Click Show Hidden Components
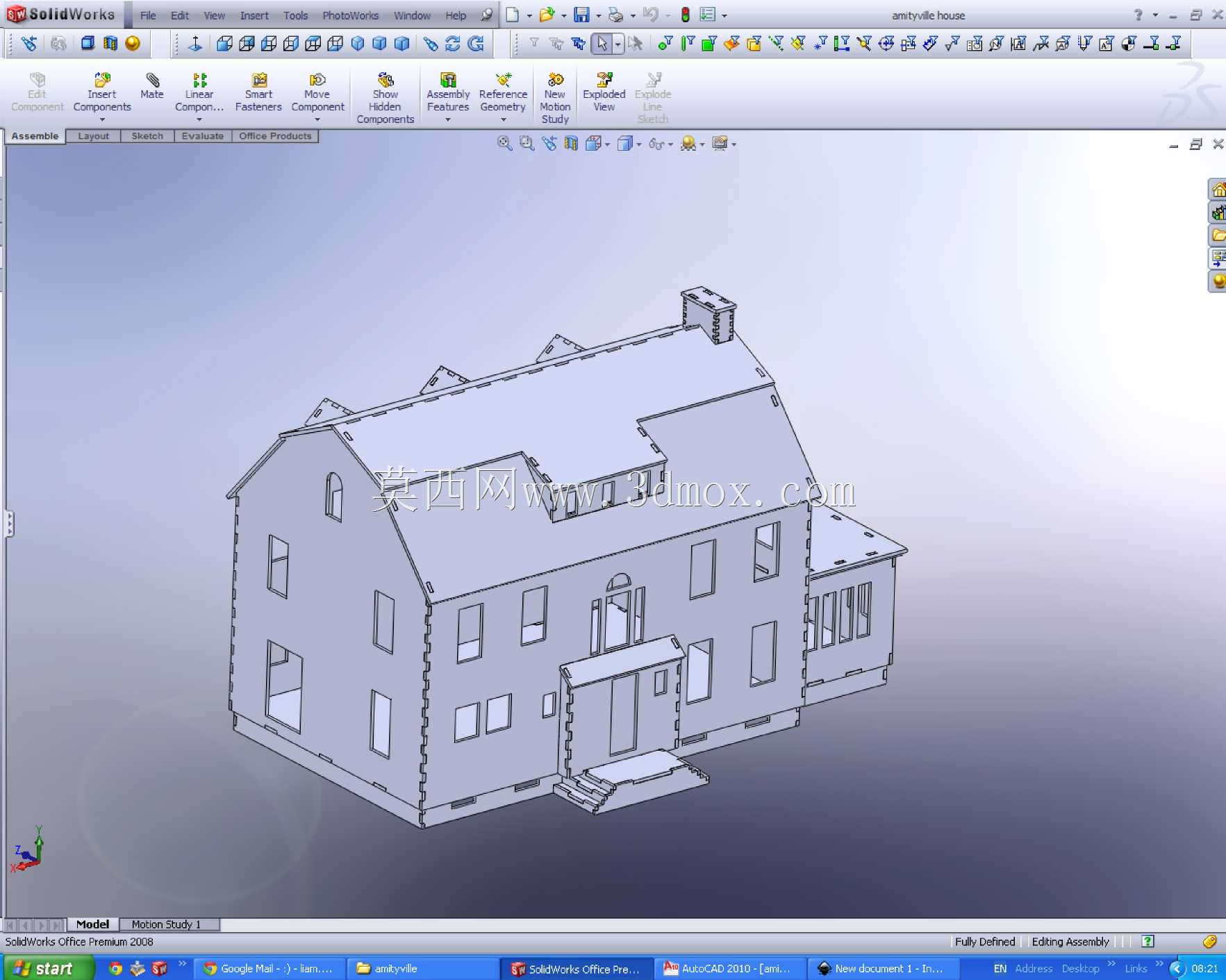The height and width of the screenshot is (980, 1226). coord(386,98)
